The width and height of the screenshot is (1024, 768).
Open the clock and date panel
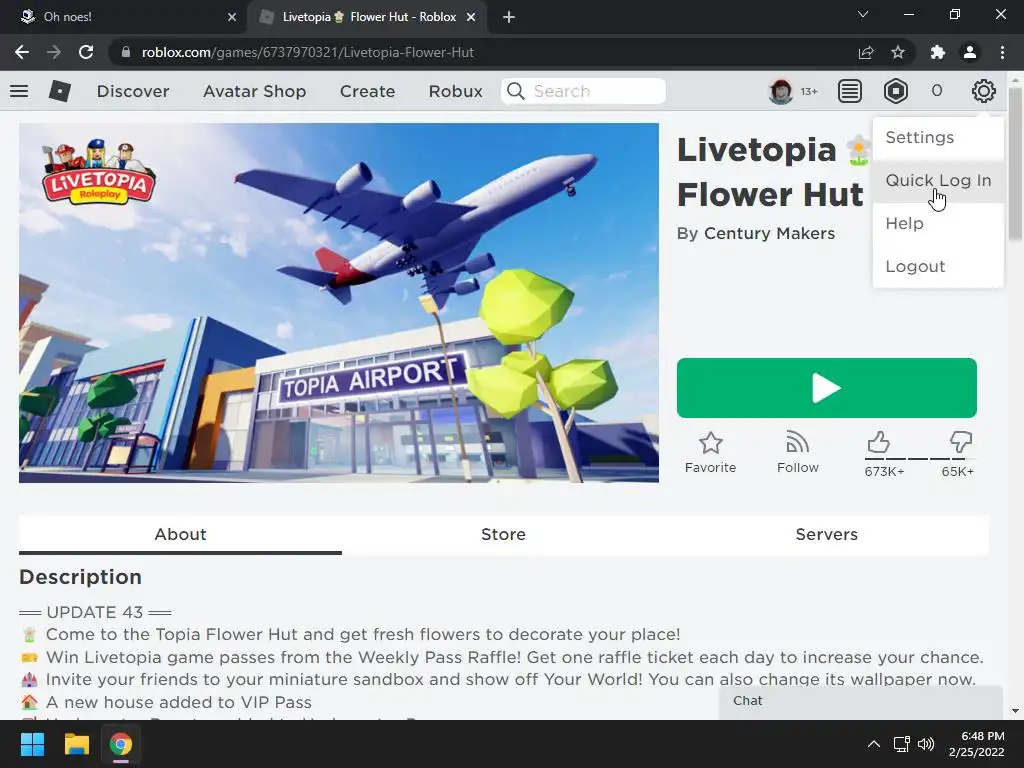(x=976, y=744)
